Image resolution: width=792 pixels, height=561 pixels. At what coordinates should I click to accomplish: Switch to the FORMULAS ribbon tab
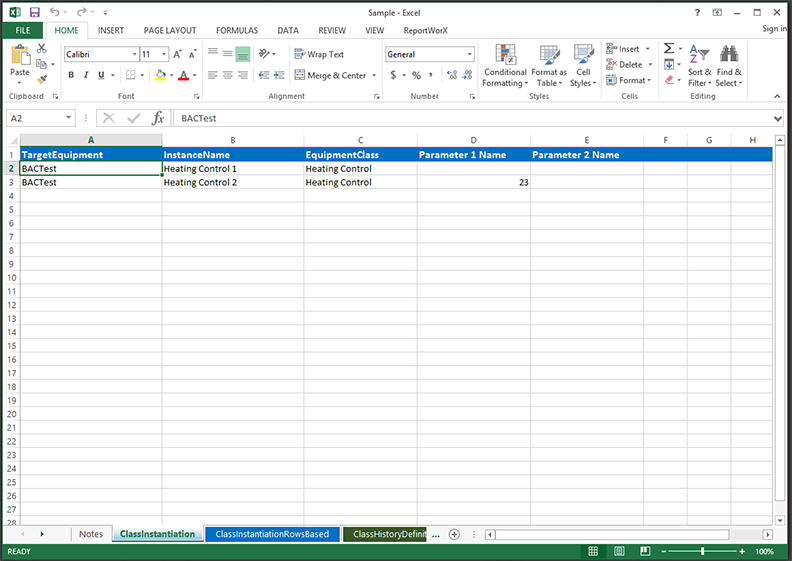[236, 30]
